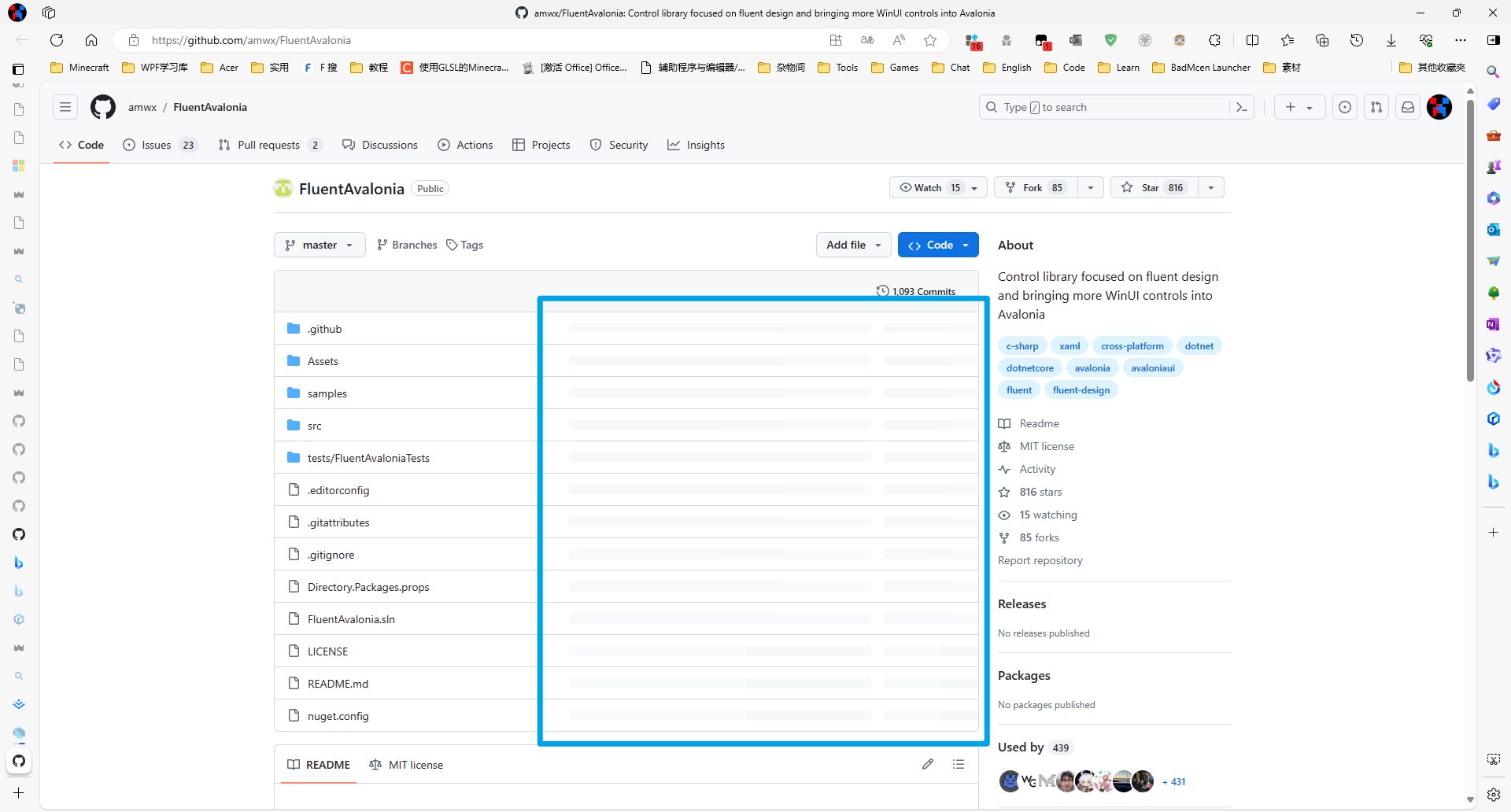Click the read aloud icon

(899, 40)
